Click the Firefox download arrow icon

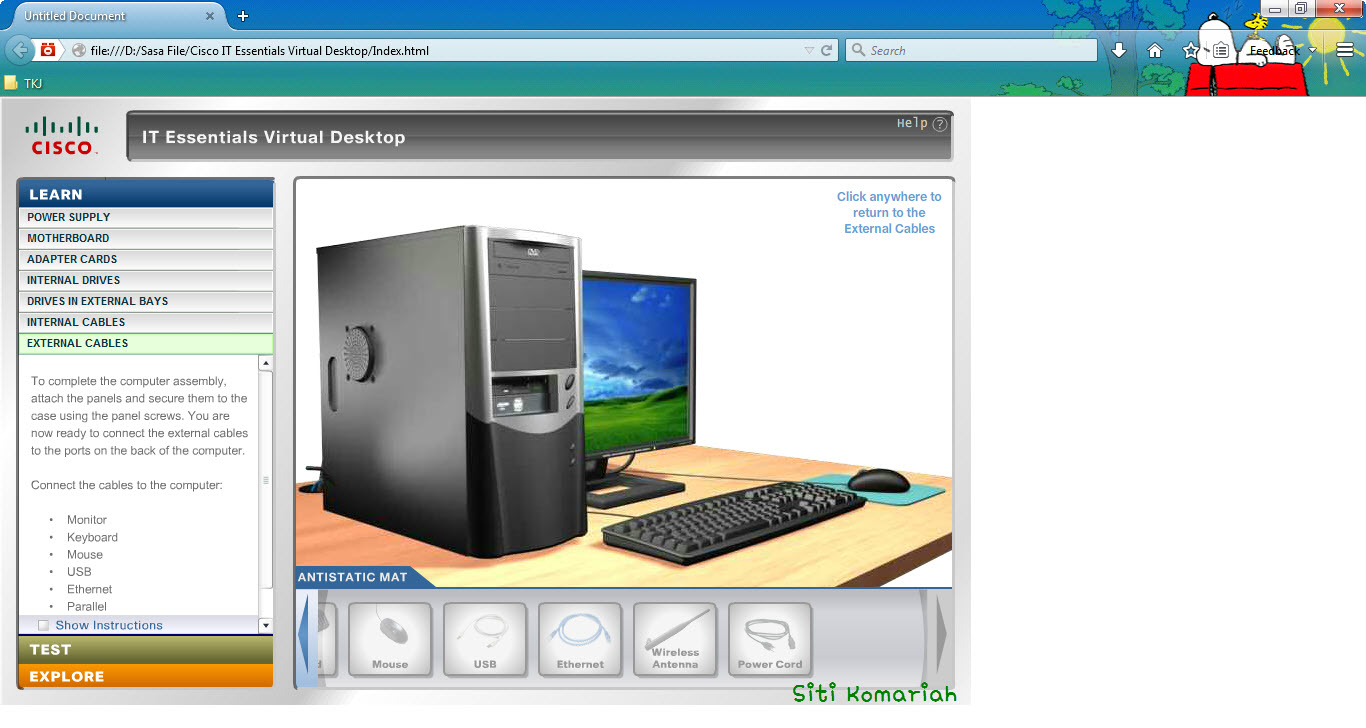pos(1119,49)
